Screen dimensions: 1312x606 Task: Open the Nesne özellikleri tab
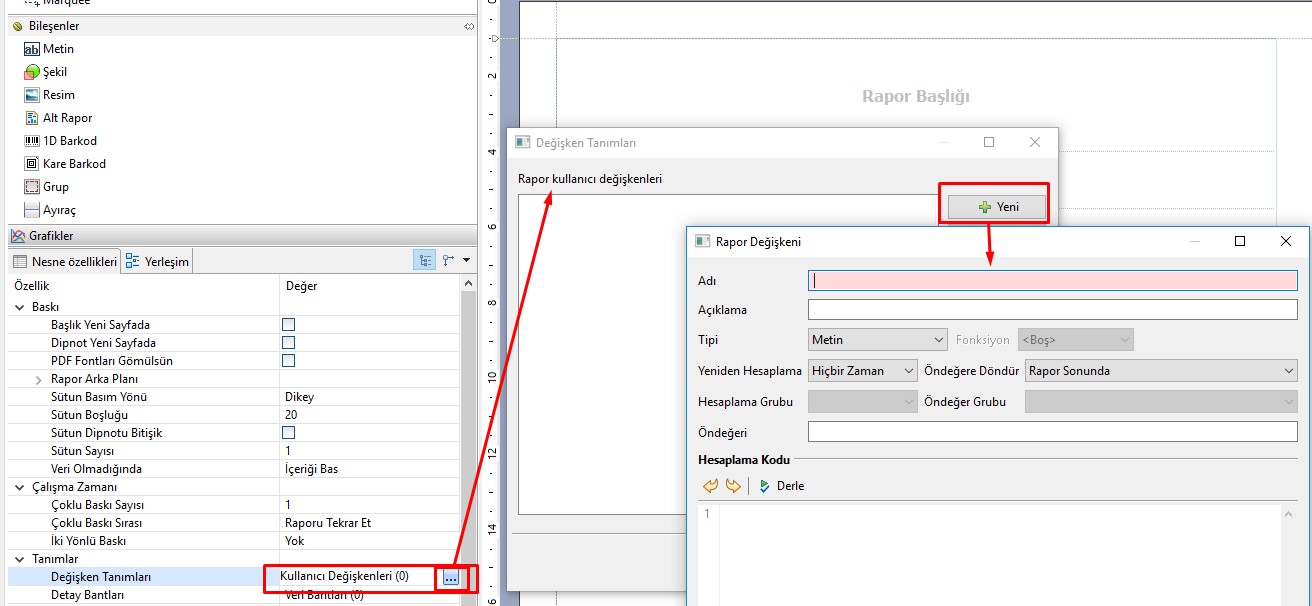65,262
